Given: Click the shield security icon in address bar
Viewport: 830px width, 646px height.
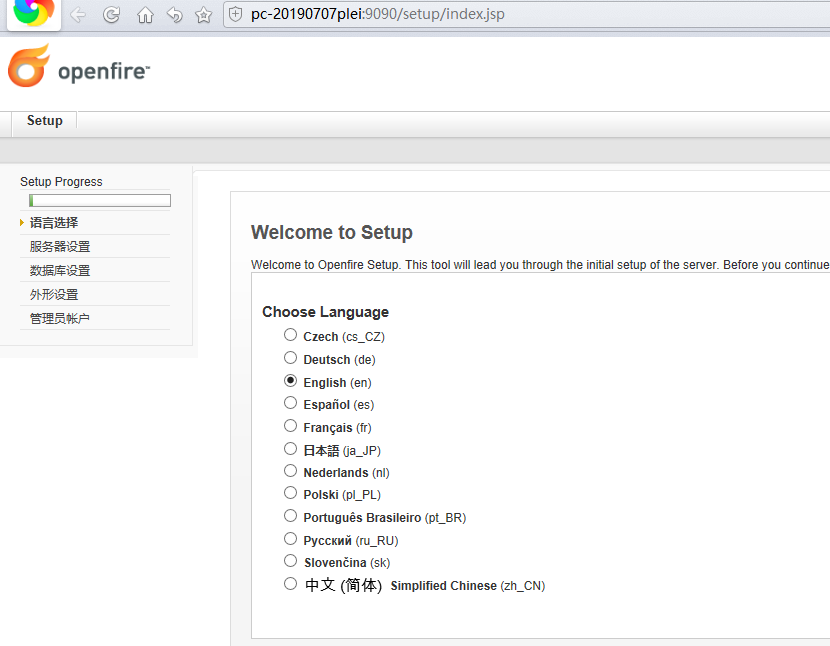Looking at the screenshot, I should (236, 14).
